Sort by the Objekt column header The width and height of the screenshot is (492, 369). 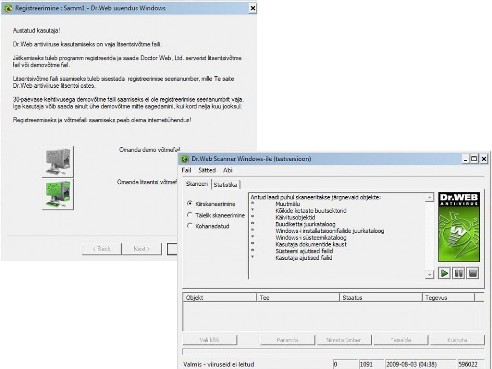pyautogui.click(x=220, y=298)
